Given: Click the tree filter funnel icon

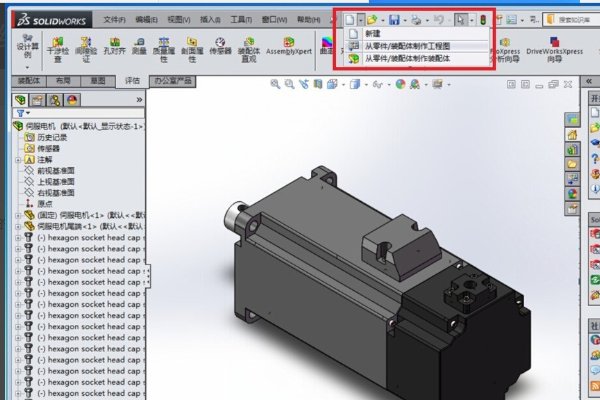Looking at the screenshot, I should point(21,113).
